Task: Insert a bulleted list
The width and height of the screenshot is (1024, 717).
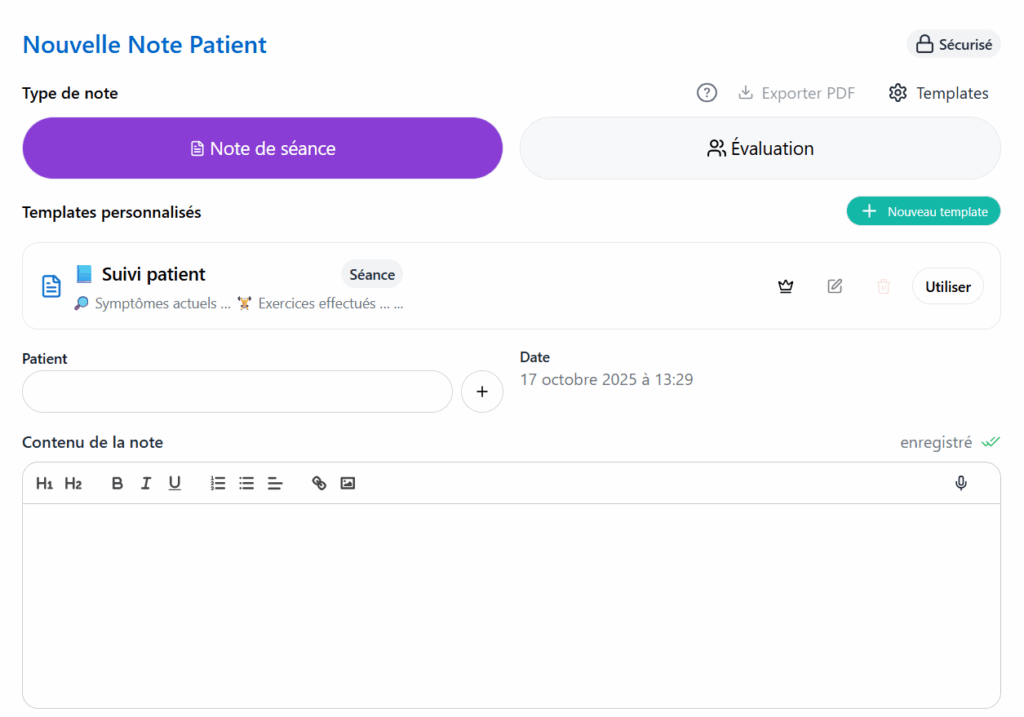Action: pyautogui.click(x=247, y=483)
